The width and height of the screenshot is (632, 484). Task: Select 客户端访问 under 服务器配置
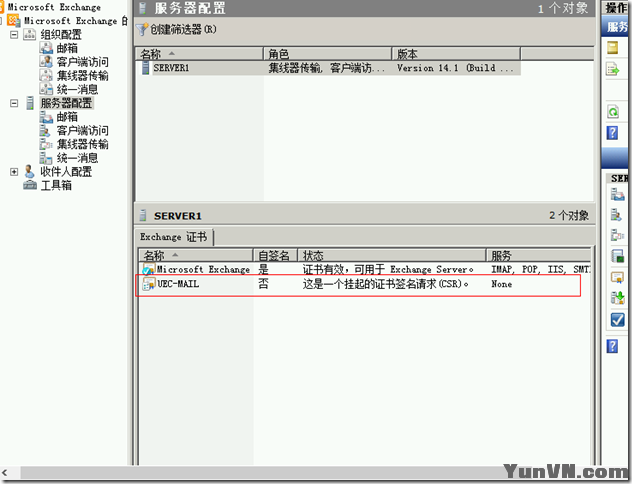tap(83, 131)
